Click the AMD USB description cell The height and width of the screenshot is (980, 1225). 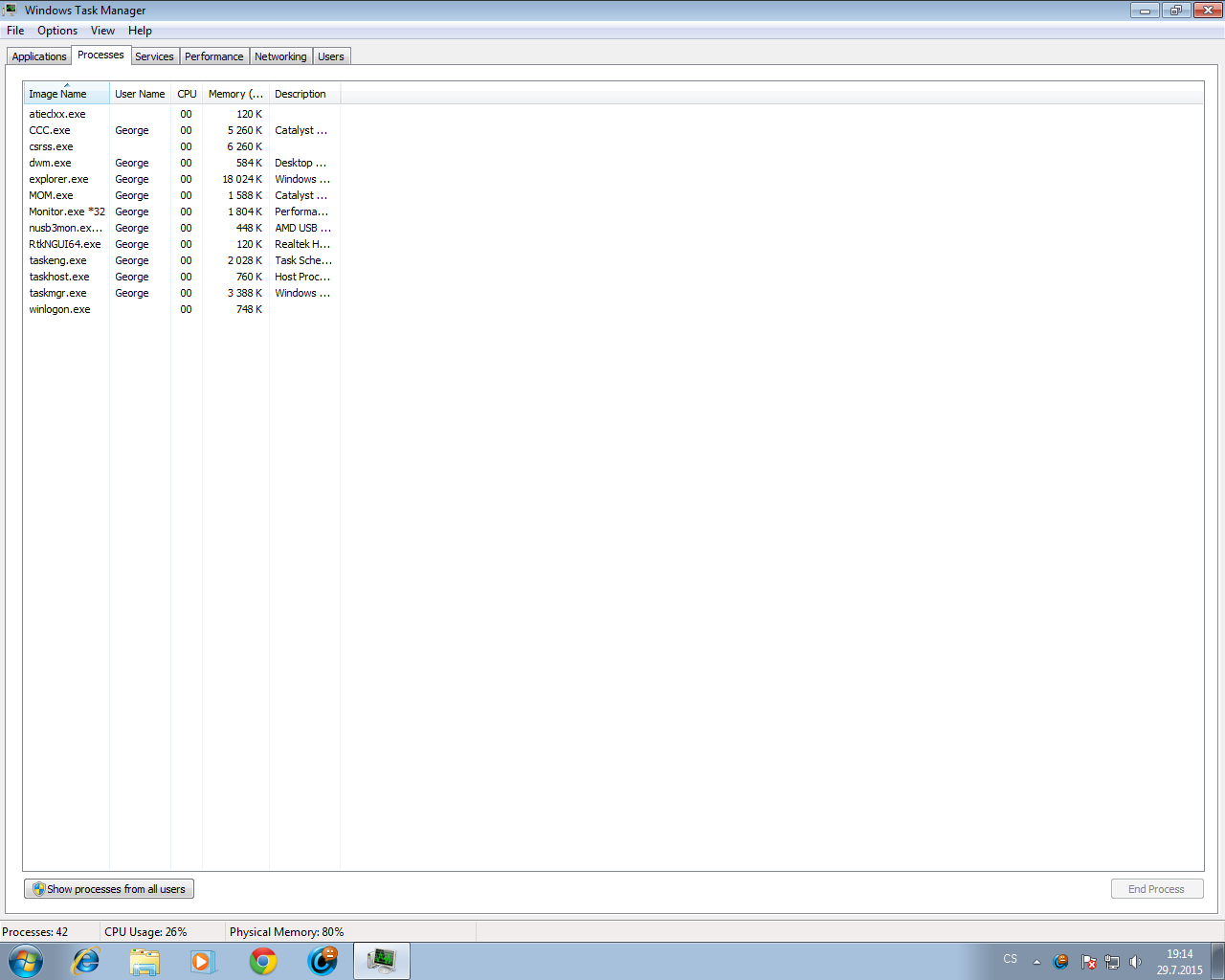(x=302, y=228)
